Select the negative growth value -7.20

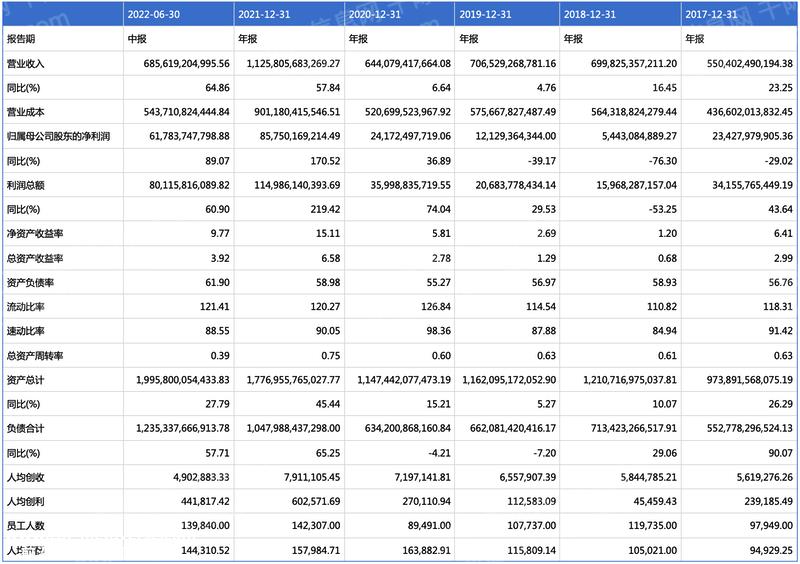pyautogui.click(x=544, y=453)
